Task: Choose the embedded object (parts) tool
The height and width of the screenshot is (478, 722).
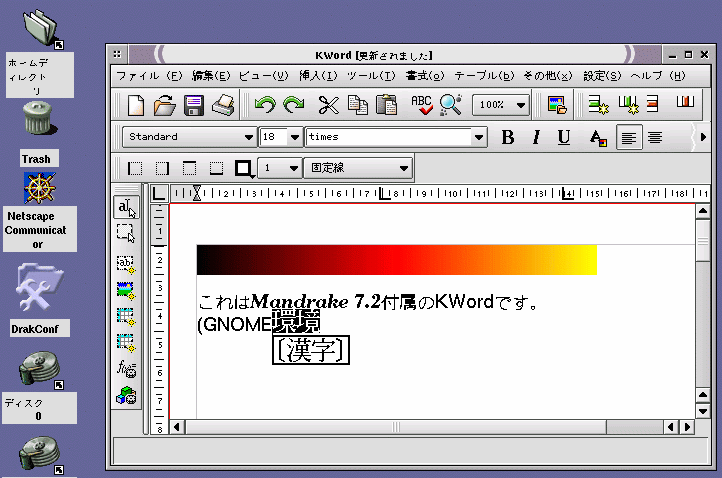Action: 126,396
